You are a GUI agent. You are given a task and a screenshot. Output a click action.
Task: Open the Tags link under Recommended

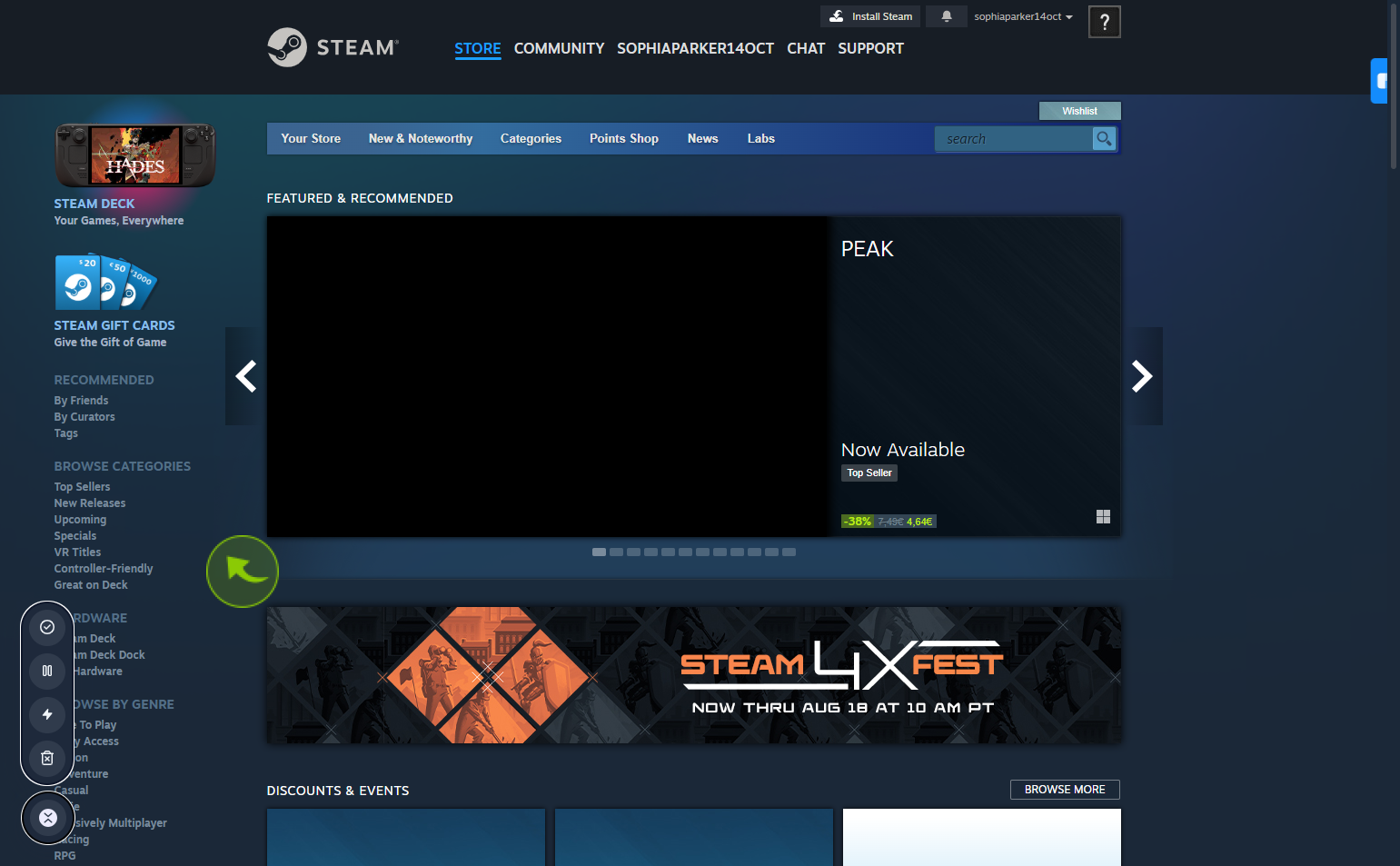(x=65, y=433)
